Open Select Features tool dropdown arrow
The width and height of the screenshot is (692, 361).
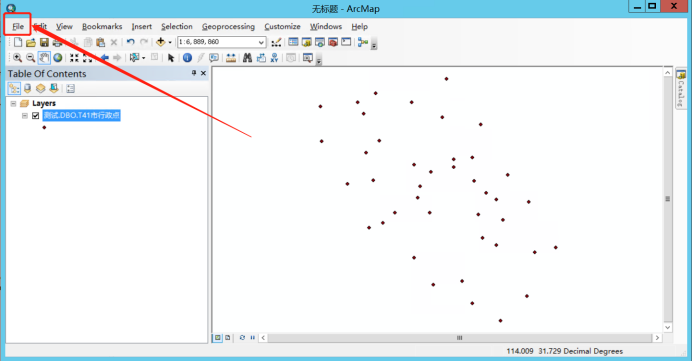click(143, 58)
